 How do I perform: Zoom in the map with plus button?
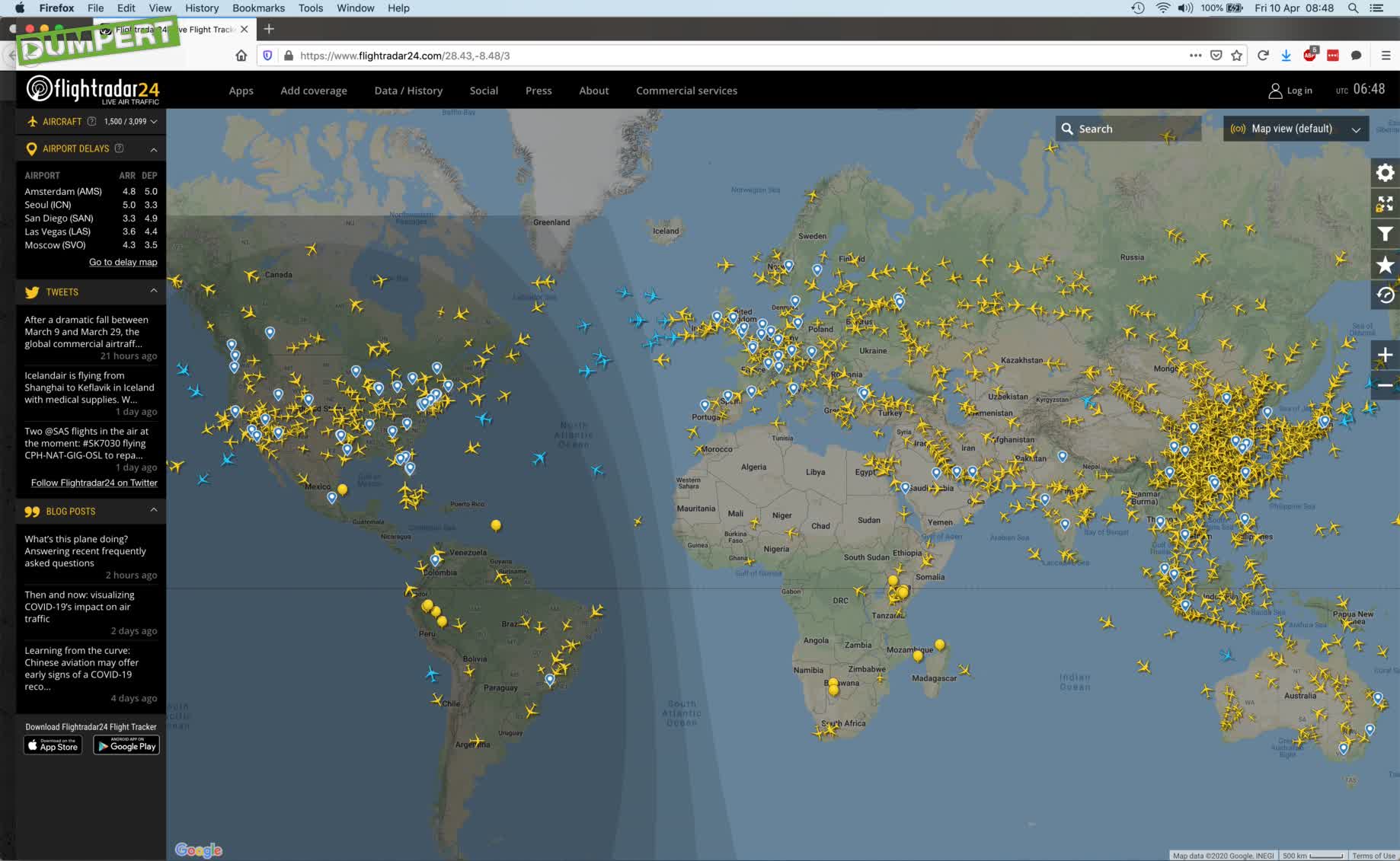pyautogui.click(x=1385, y=355)
